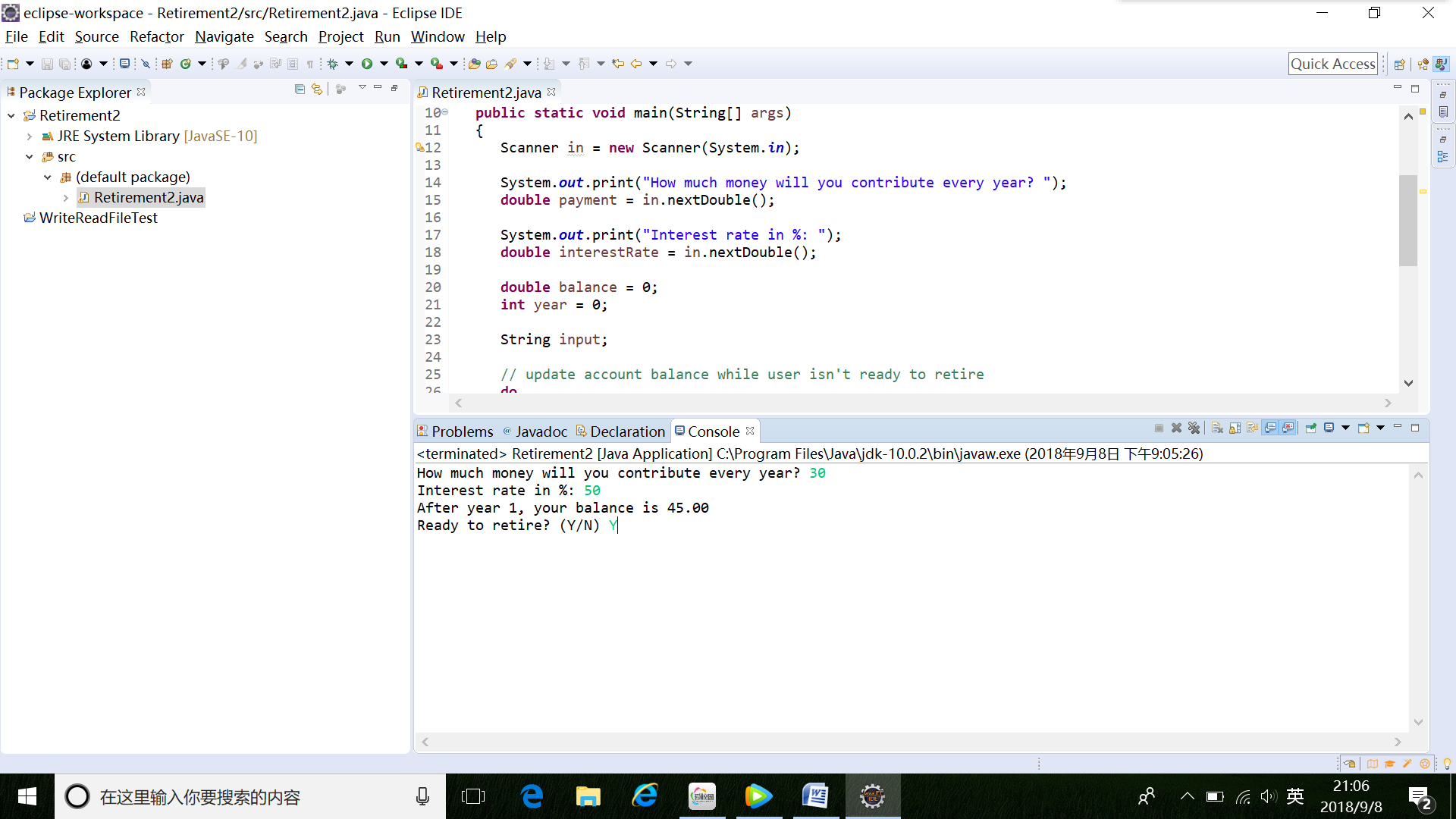Toggle Show Console When Standard Out Changes
This screenshot has height=819, width=1456.
click(1270, 428)
